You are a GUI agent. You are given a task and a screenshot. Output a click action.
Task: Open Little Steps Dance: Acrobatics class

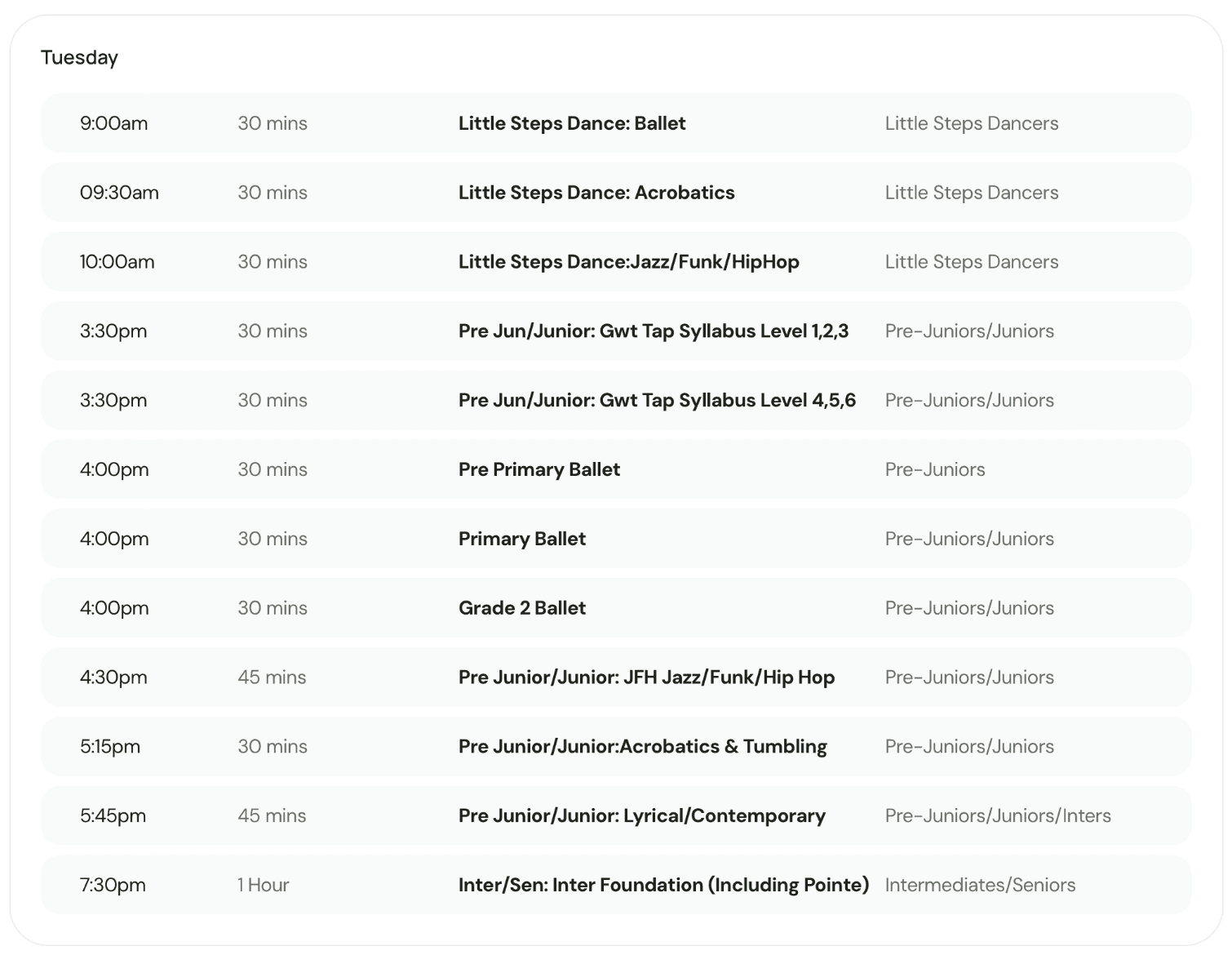tap(596, 193)
